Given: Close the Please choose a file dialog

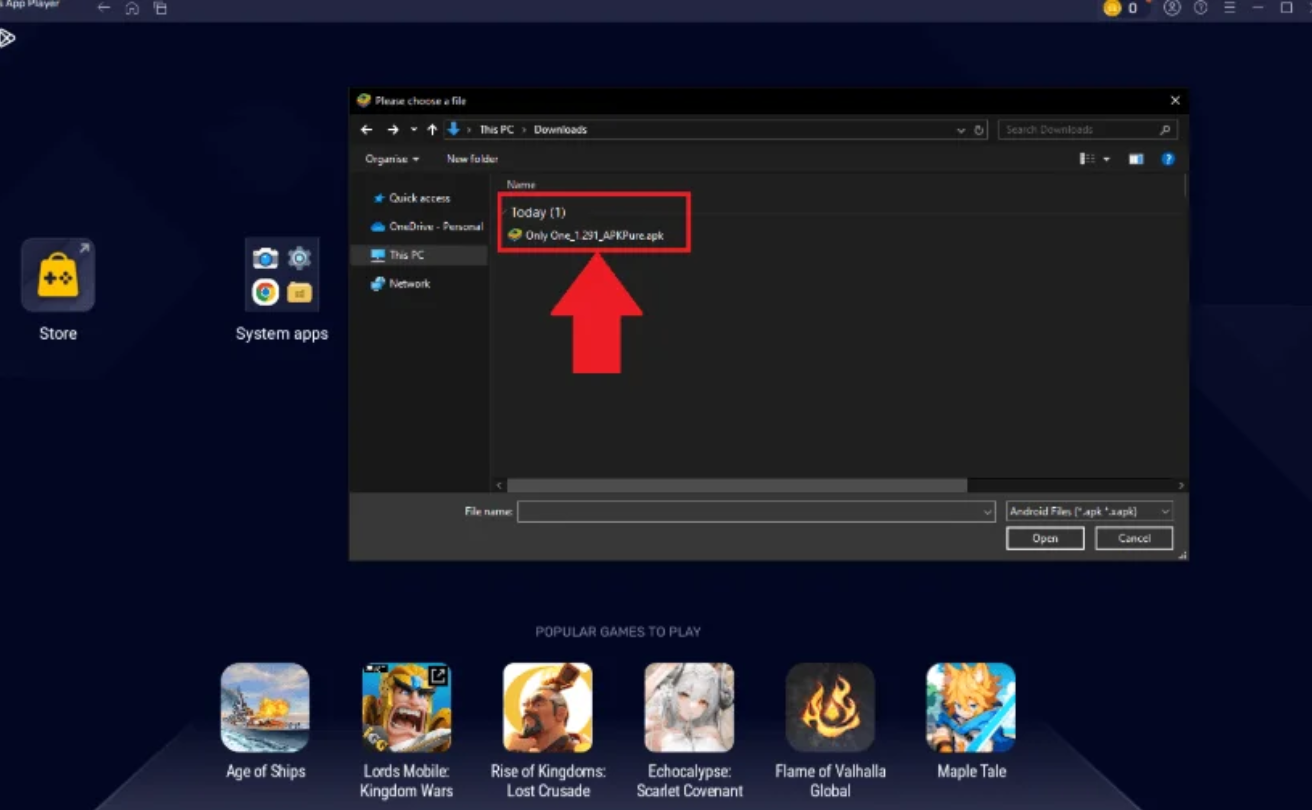Looking at the screenshot, I should click(x=1175, y=100).
